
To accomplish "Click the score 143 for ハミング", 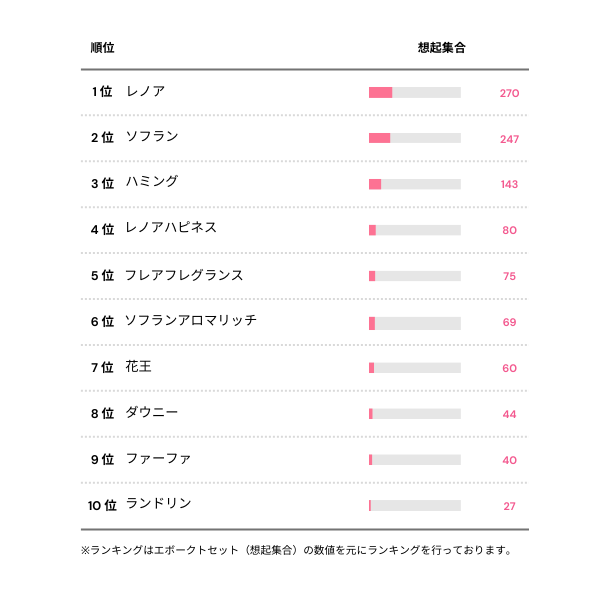I will tap(509, 184).
